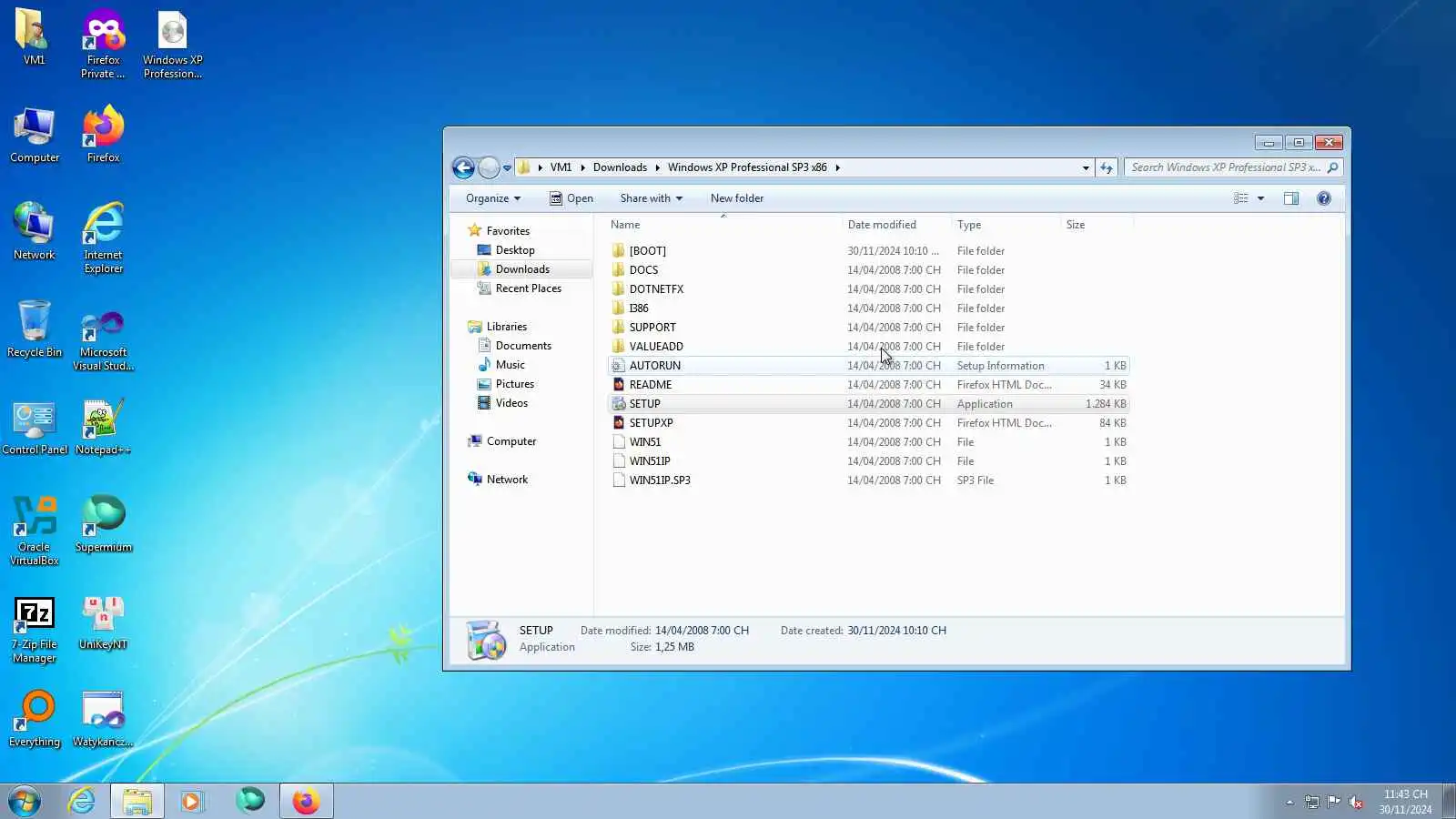Click the Windows Start orb
Screen dimensions: 1456x819
coord(25,801)
